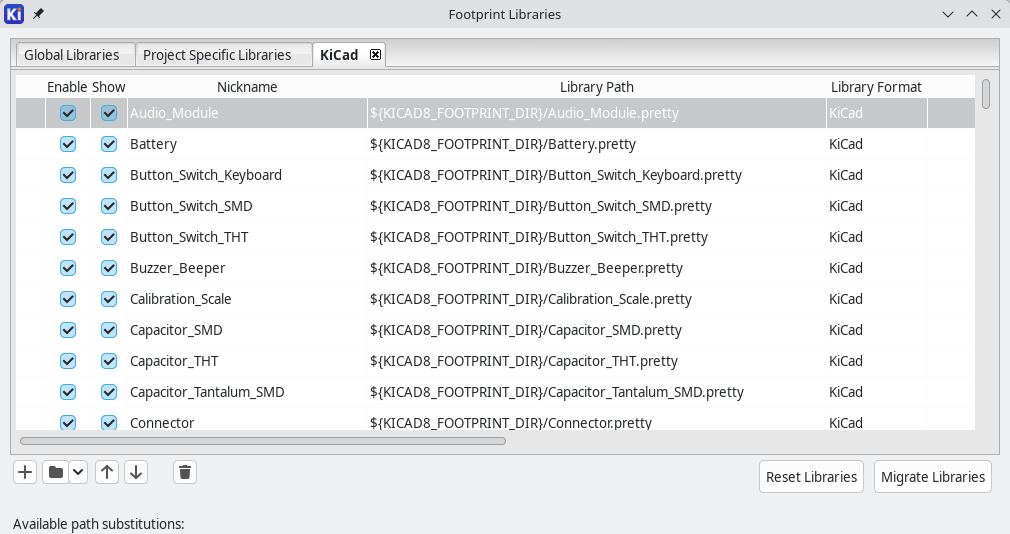
Task: Click Buzzer_Beeper.pretty library path cell
Action: [596, 267]
